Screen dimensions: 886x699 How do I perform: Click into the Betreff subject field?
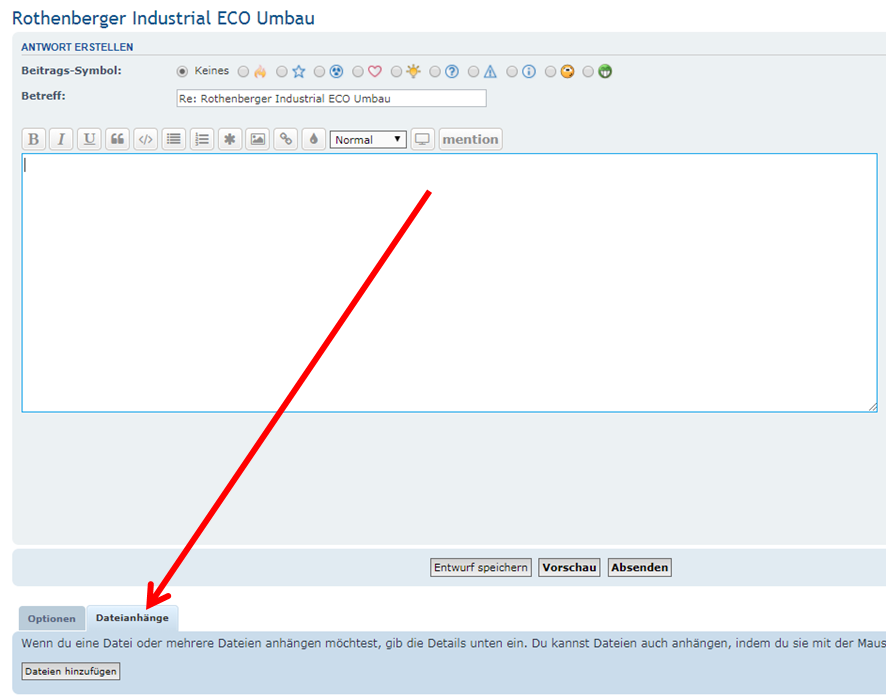(331, 98)
